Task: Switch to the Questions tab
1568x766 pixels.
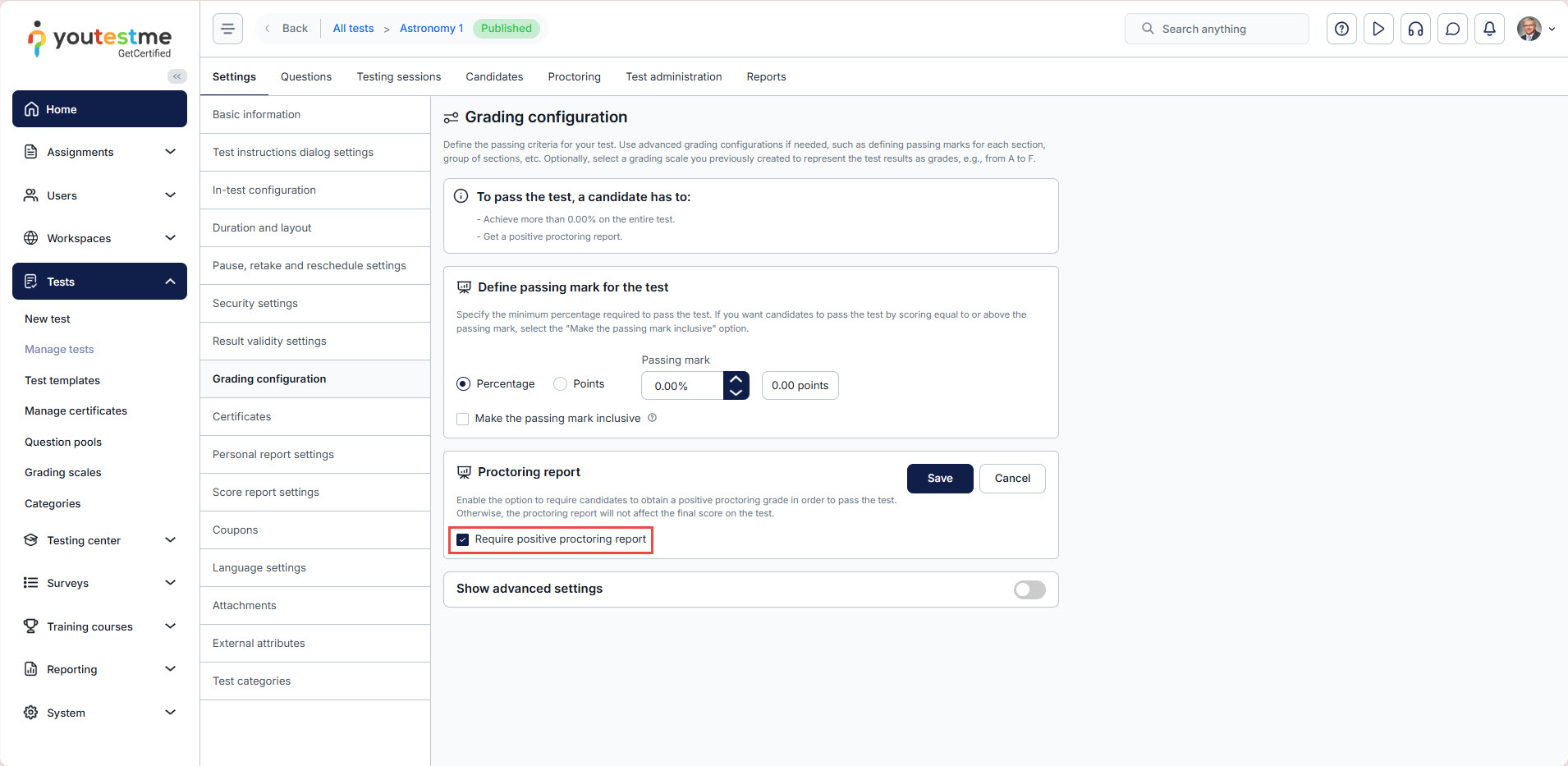Action: tap(306, 77)
